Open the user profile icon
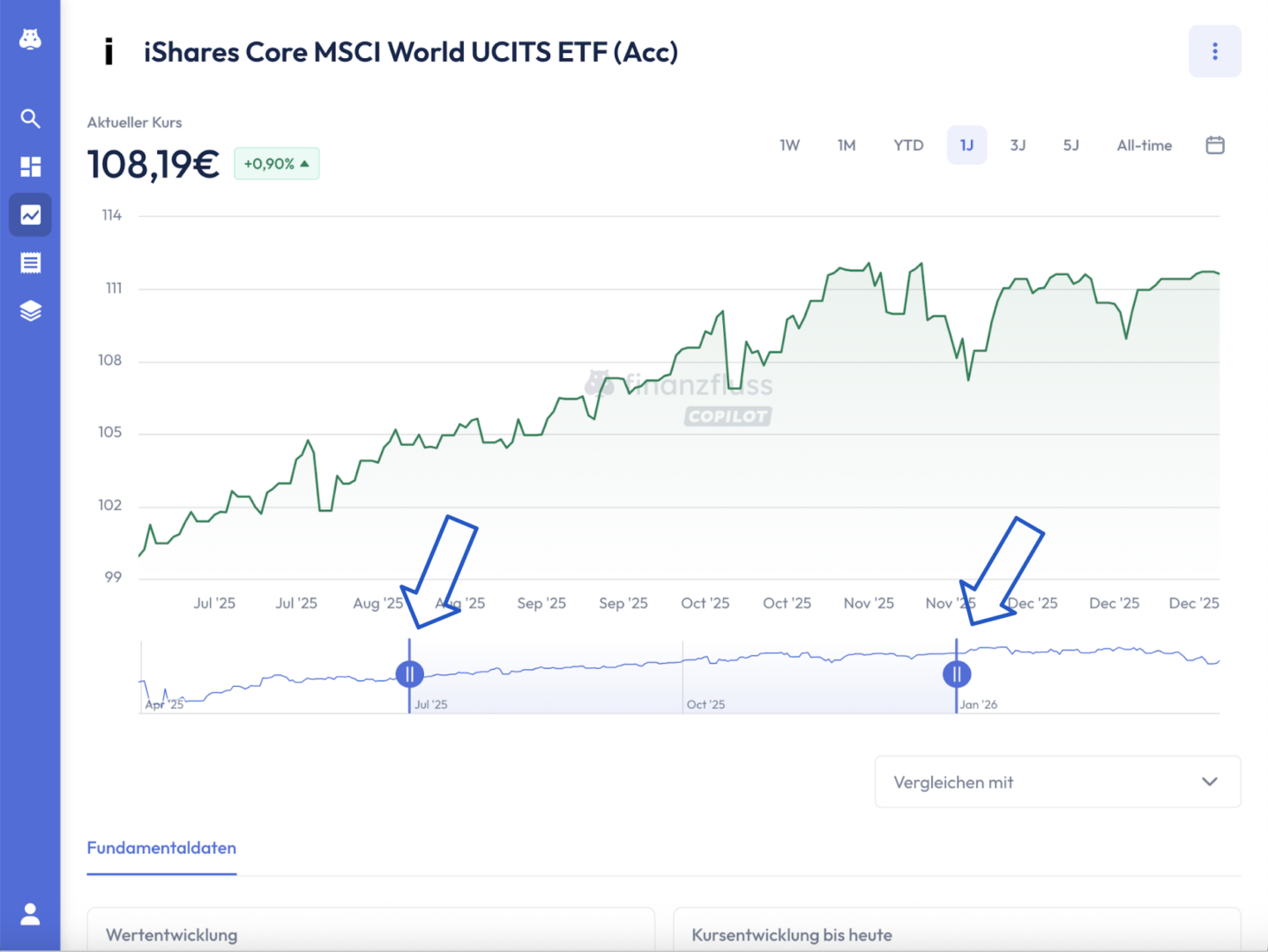The height and width of the screenshot is (952, 1268). [x=30, y=914]
